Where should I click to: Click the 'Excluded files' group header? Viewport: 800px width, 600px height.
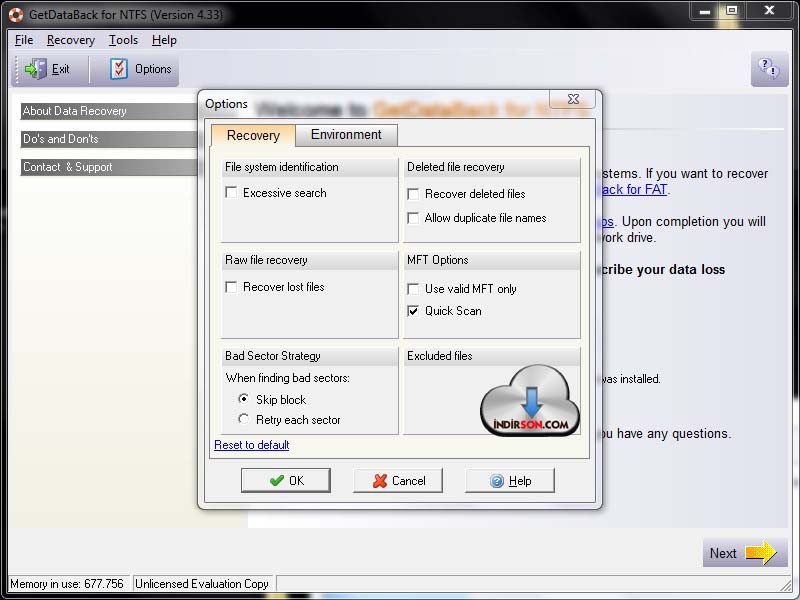[x=492, y=356]
